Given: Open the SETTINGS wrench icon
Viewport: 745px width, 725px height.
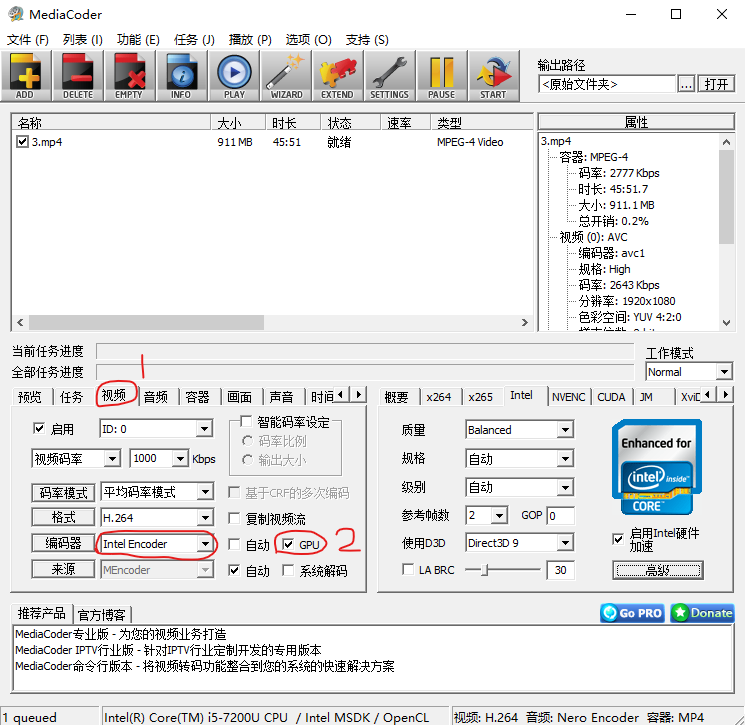Looking at the screenshot, I should click(x=390, y=76).
